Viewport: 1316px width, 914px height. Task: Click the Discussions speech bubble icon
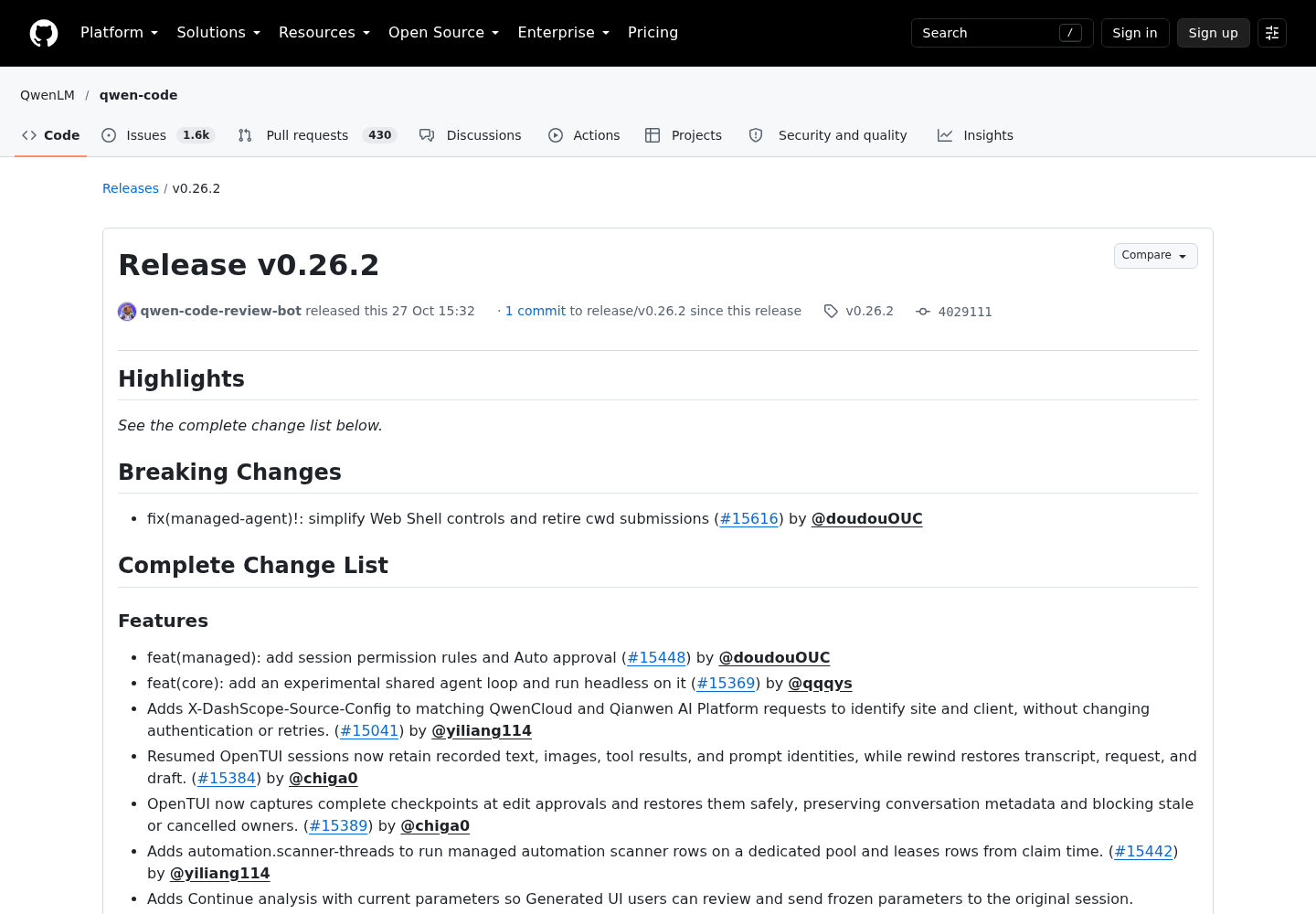[x=427, y=135]
